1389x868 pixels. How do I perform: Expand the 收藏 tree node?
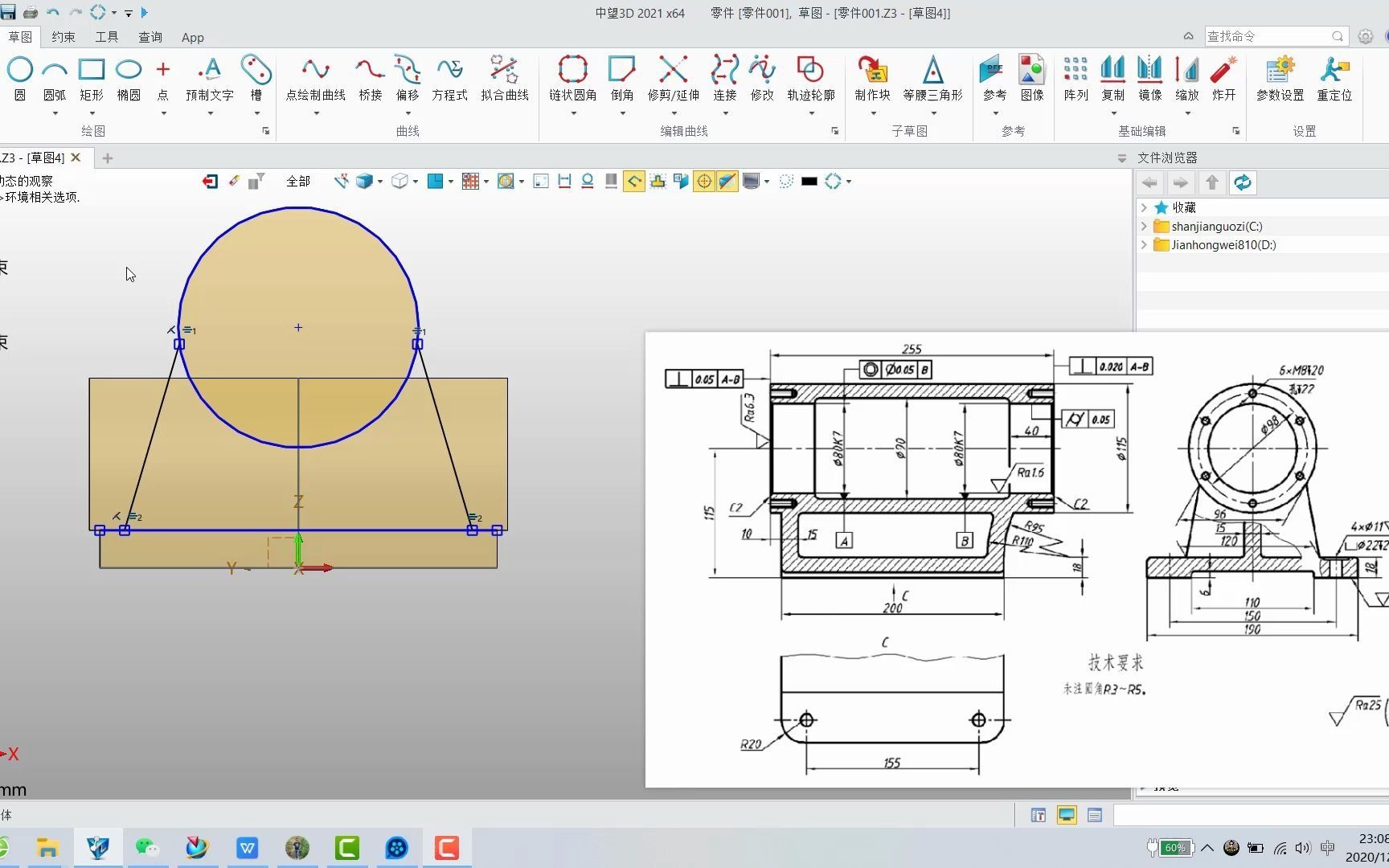coord(1144,207)
